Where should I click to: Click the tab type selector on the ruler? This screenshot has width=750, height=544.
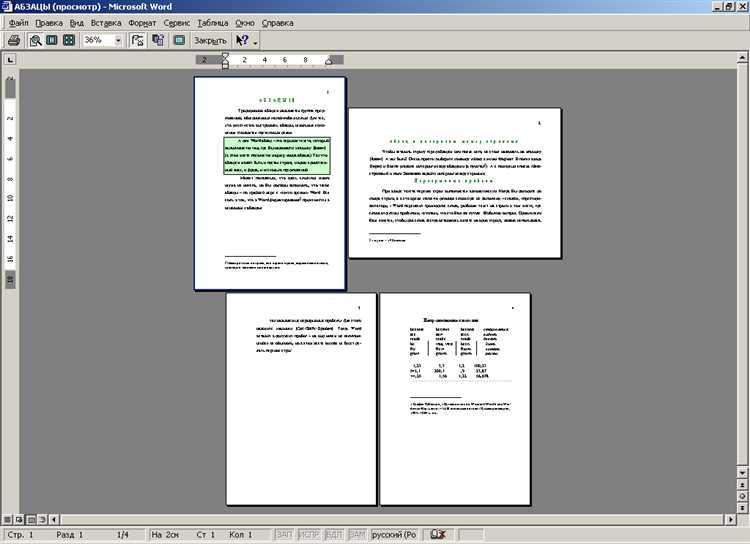[10, 60]
